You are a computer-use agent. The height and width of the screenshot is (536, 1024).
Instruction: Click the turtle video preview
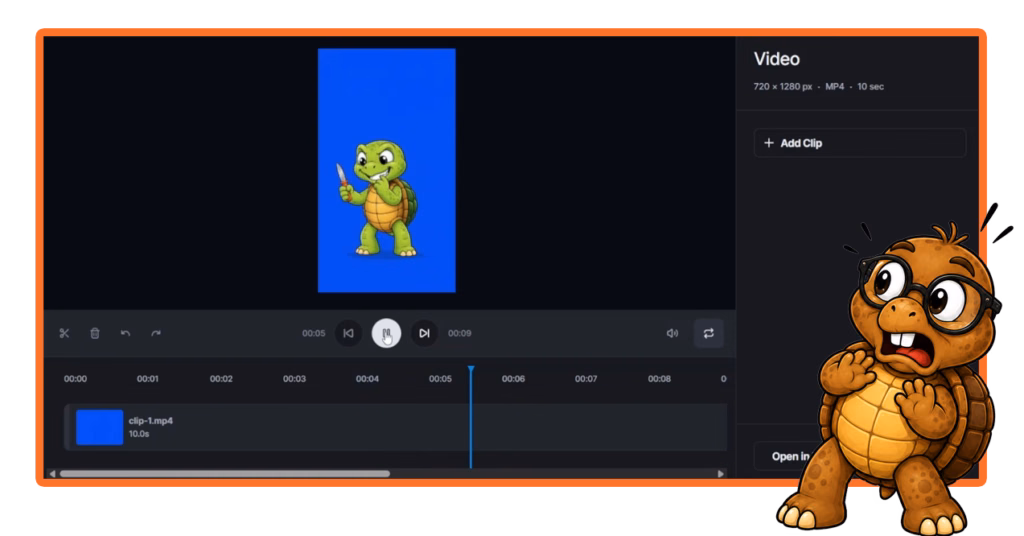tap(387, 170)
